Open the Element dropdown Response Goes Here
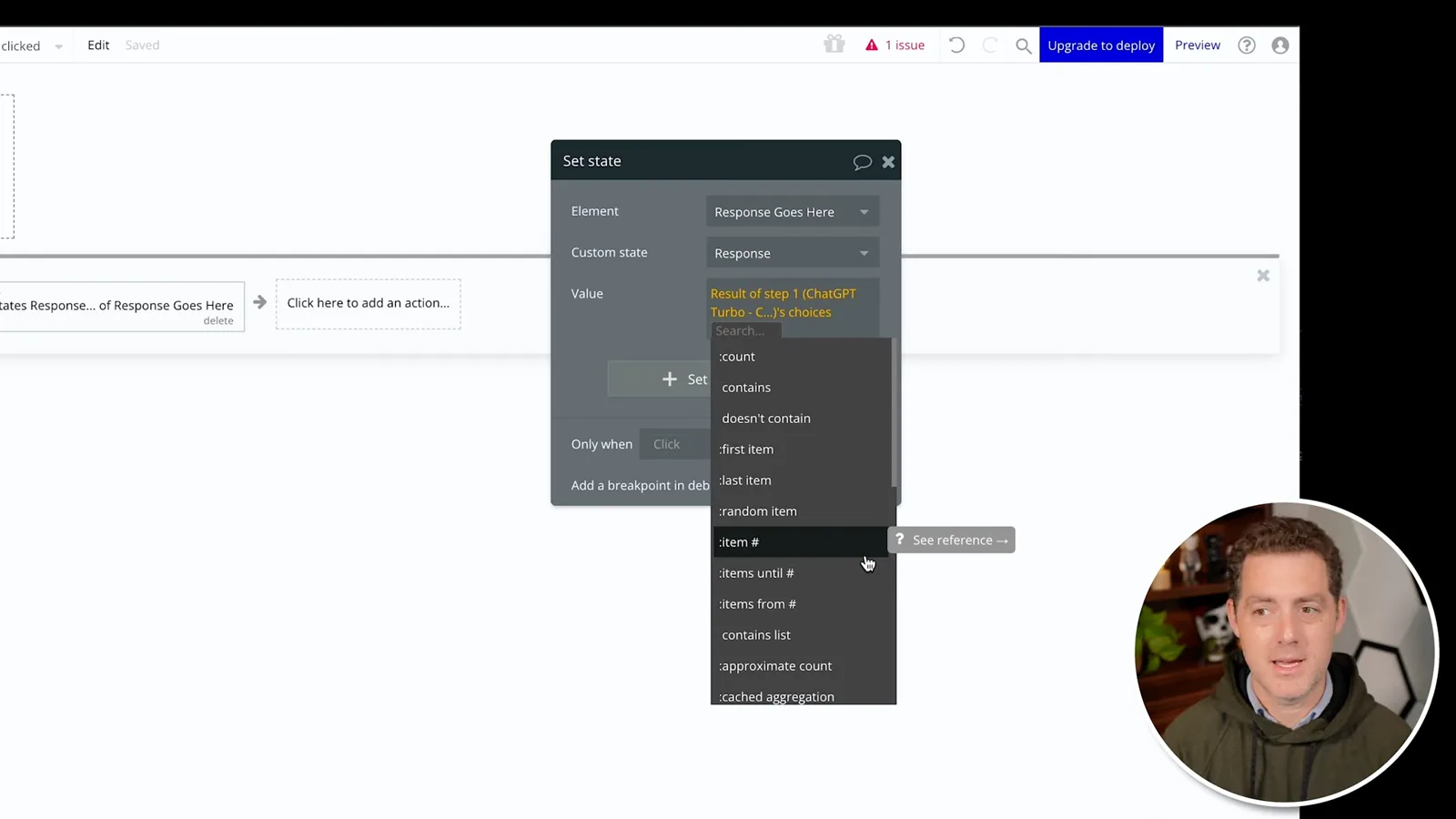This screenshot has height=819, width=1456. click(793, 211)
